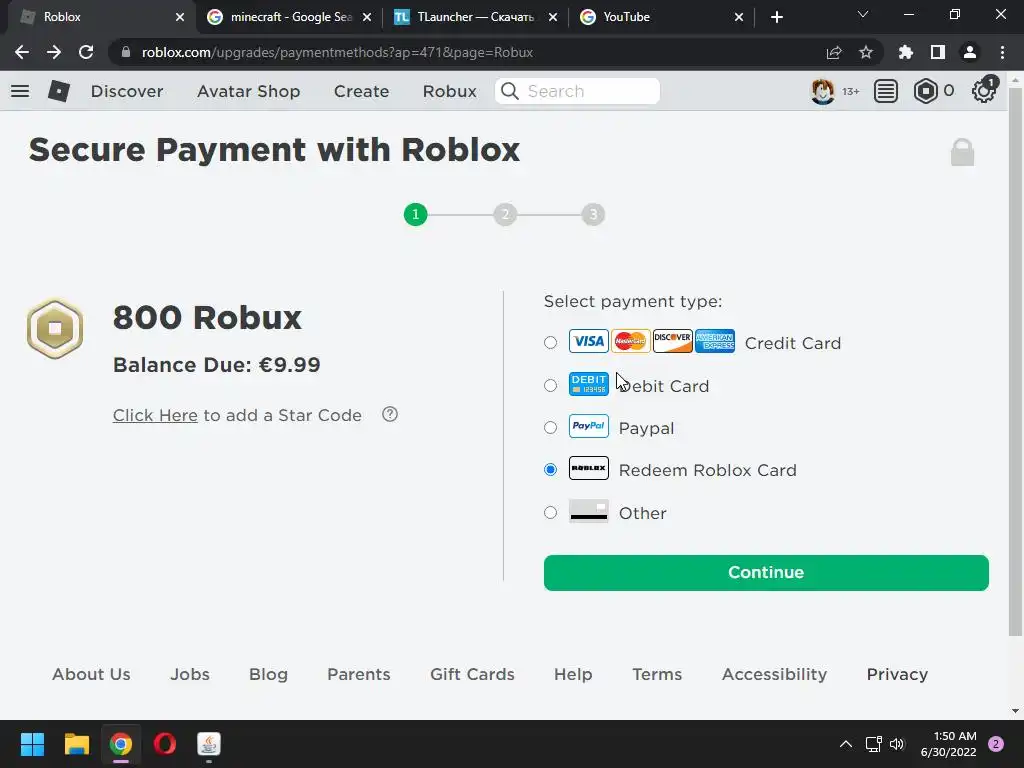Switch to the minecraft Google Search tab

(289, 17)
